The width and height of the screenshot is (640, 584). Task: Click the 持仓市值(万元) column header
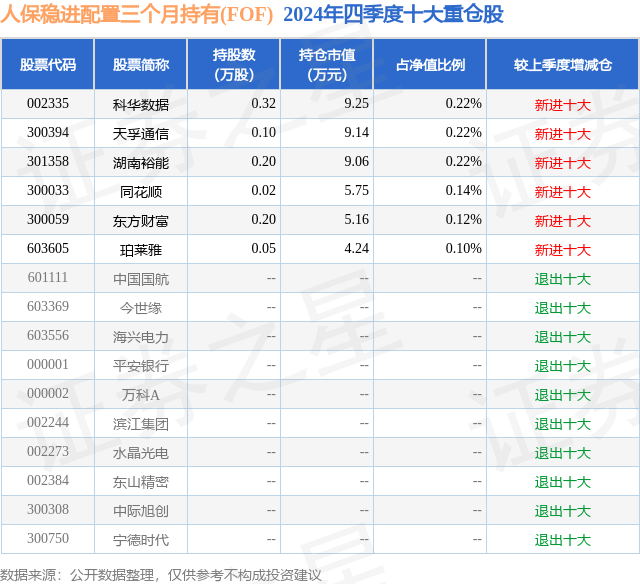[327, 64]
